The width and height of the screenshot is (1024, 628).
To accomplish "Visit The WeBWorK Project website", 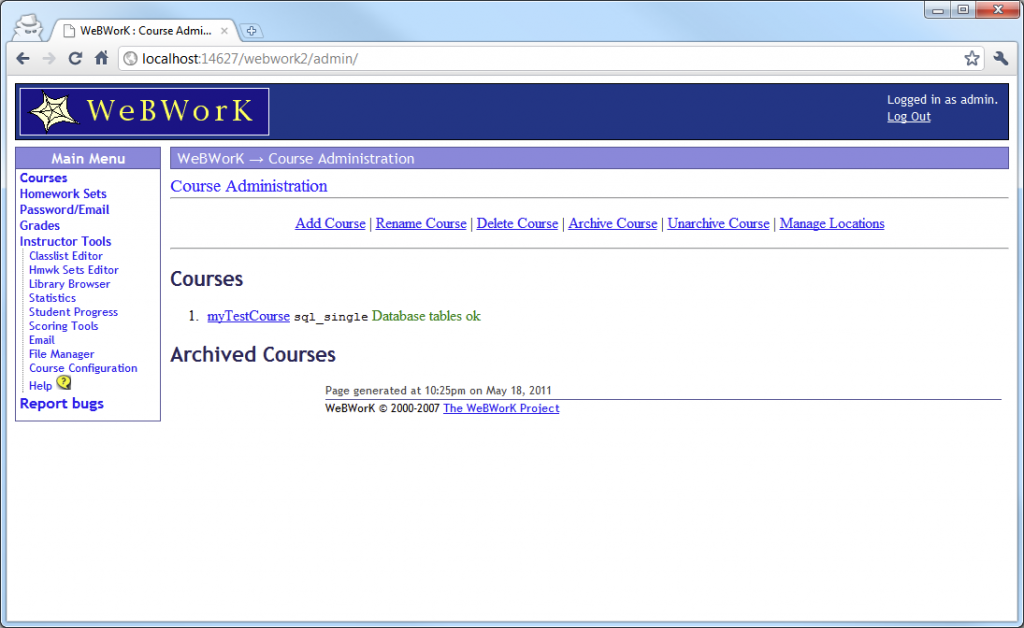I will tap(501, 408).
